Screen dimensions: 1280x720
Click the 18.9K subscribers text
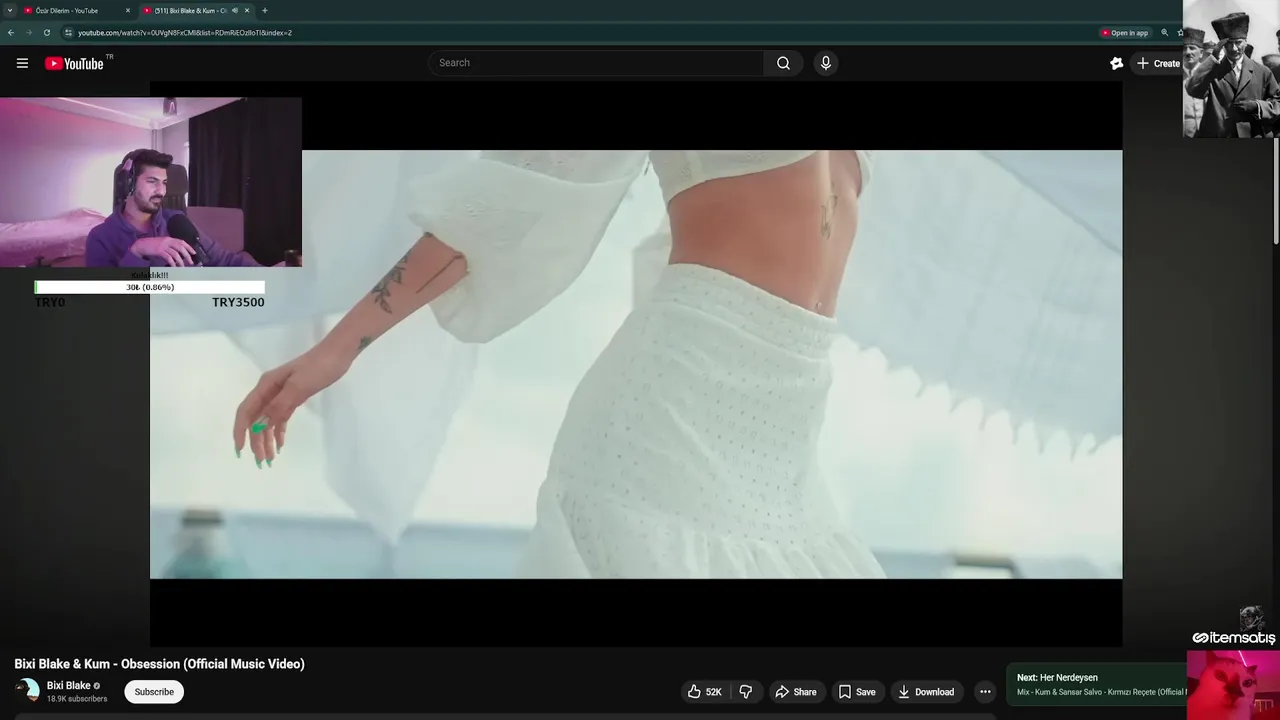coord(77,699)
